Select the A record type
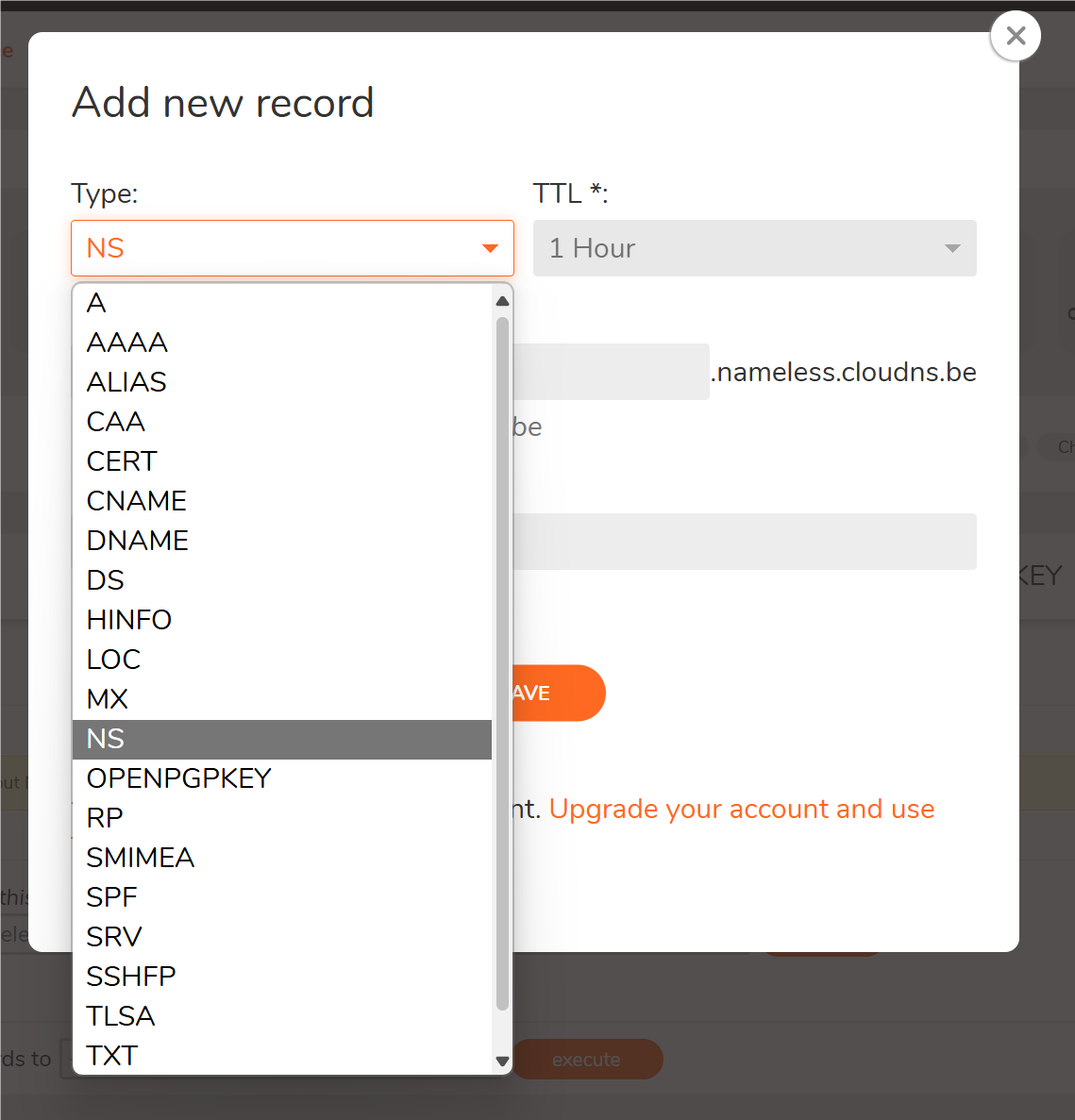 point(282,303)
